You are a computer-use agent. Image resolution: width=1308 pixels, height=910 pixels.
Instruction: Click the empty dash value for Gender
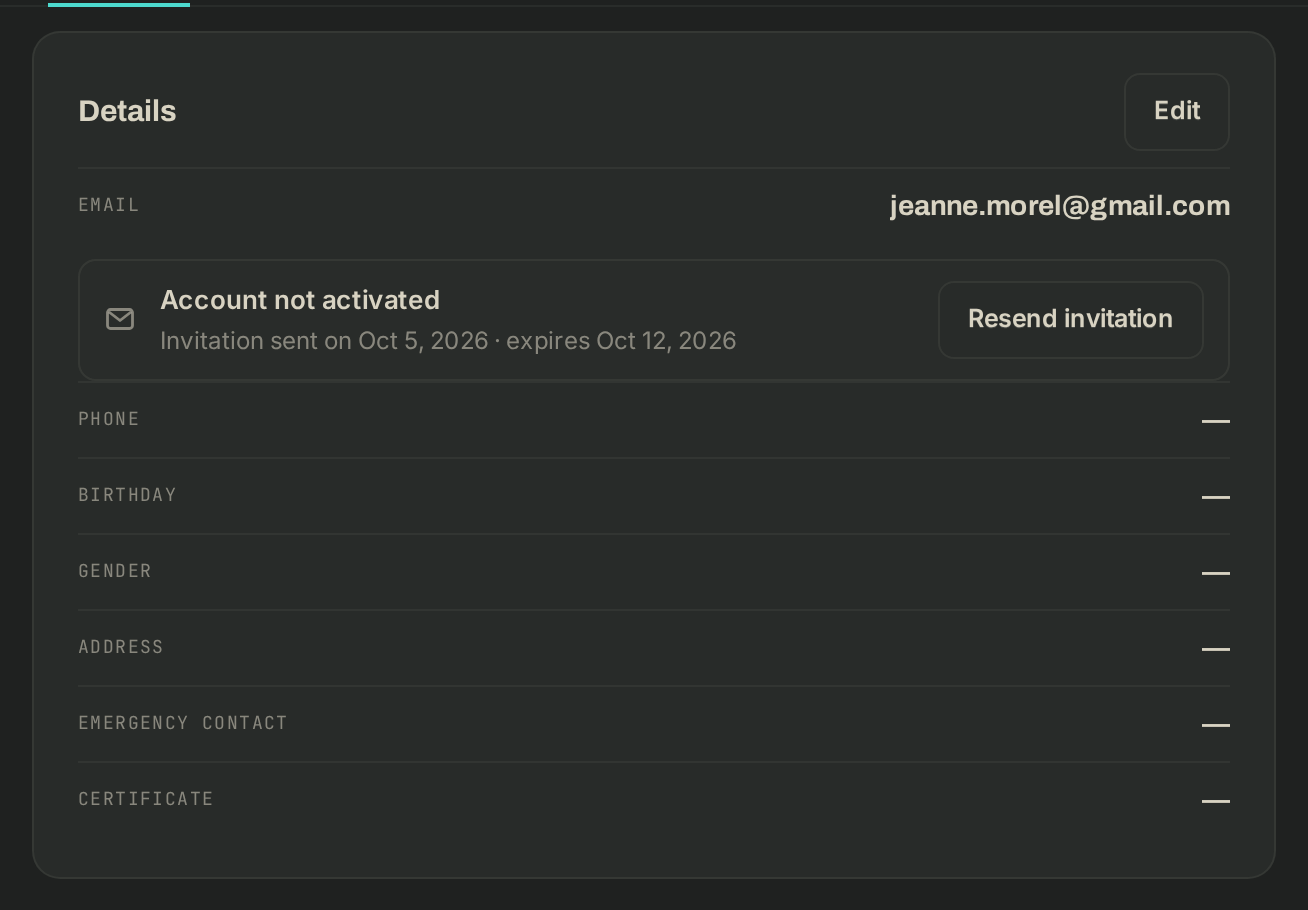coord(1216,573)
